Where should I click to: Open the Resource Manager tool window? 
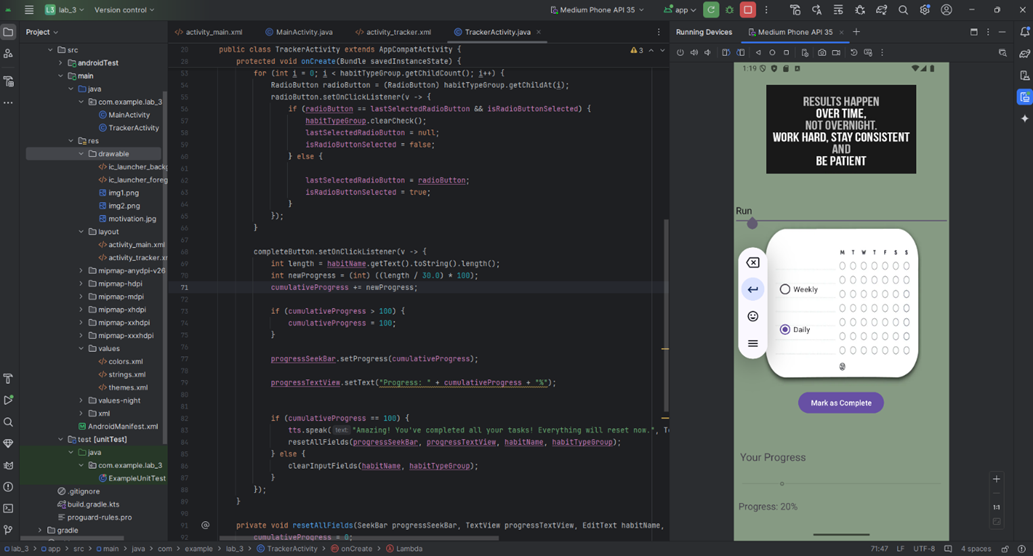click(x=9, y=53)
